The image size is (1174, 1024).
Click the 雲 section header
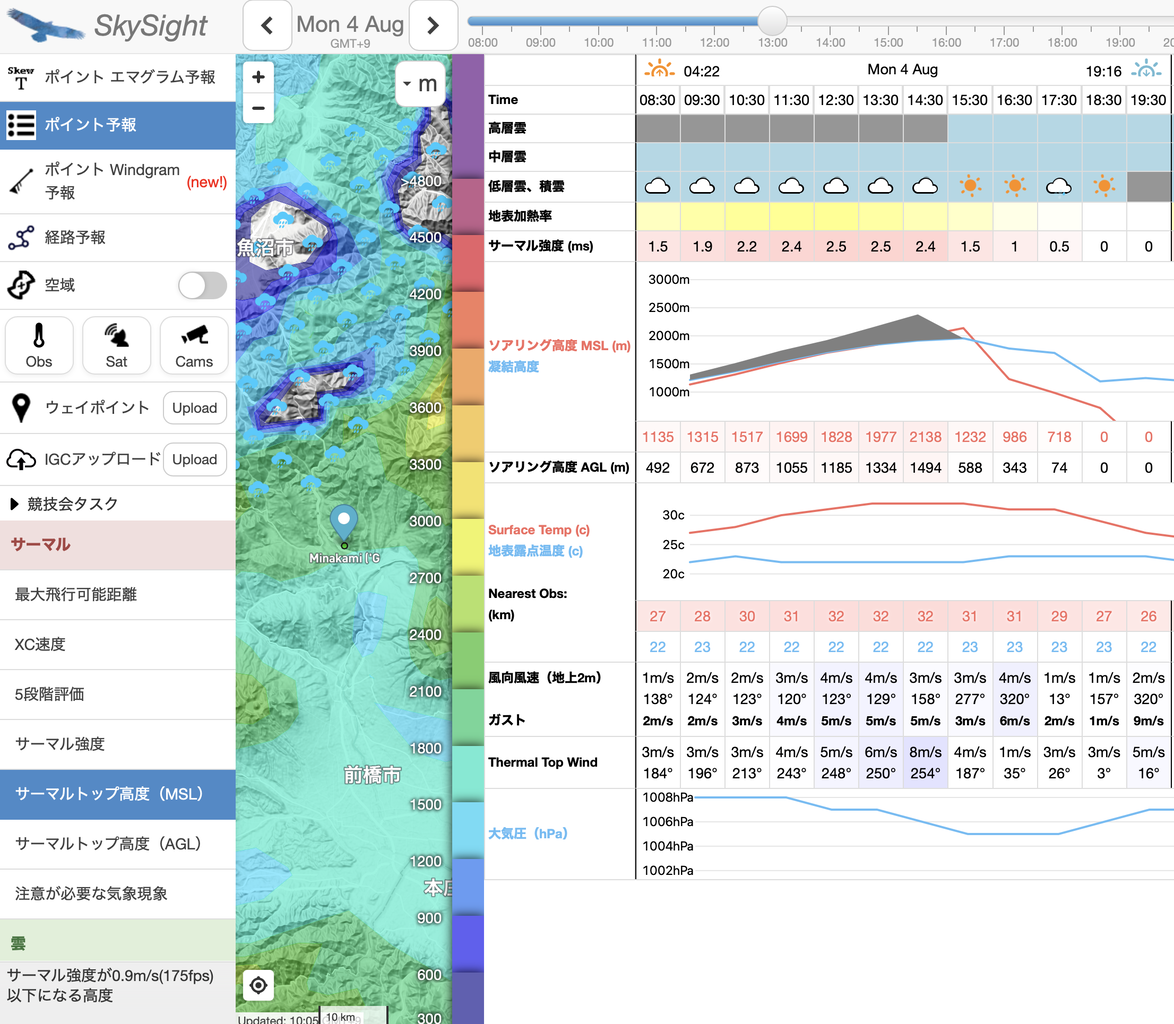point(118,942)
